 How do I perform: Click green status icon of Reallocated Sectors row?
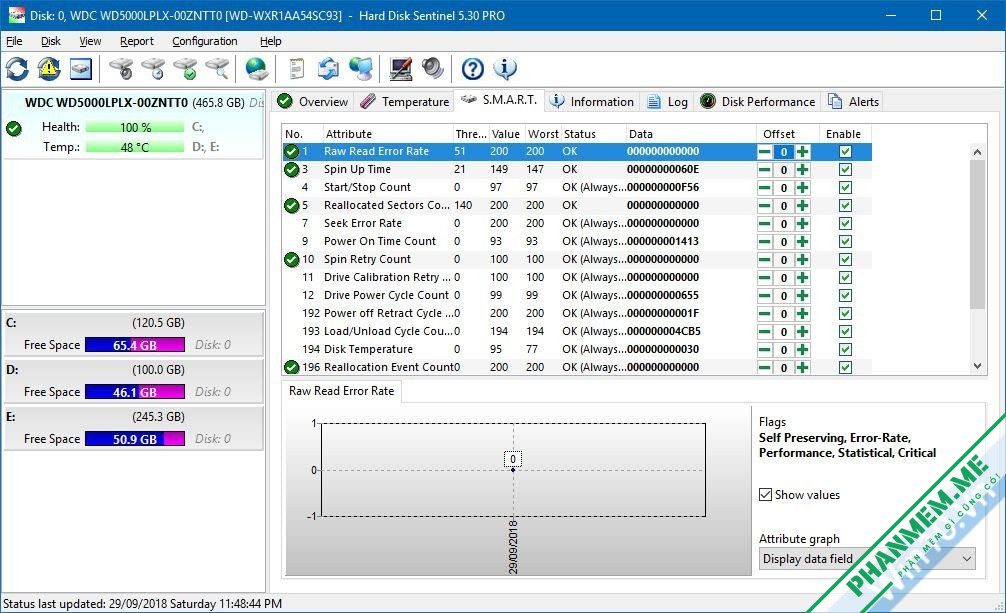291,205
